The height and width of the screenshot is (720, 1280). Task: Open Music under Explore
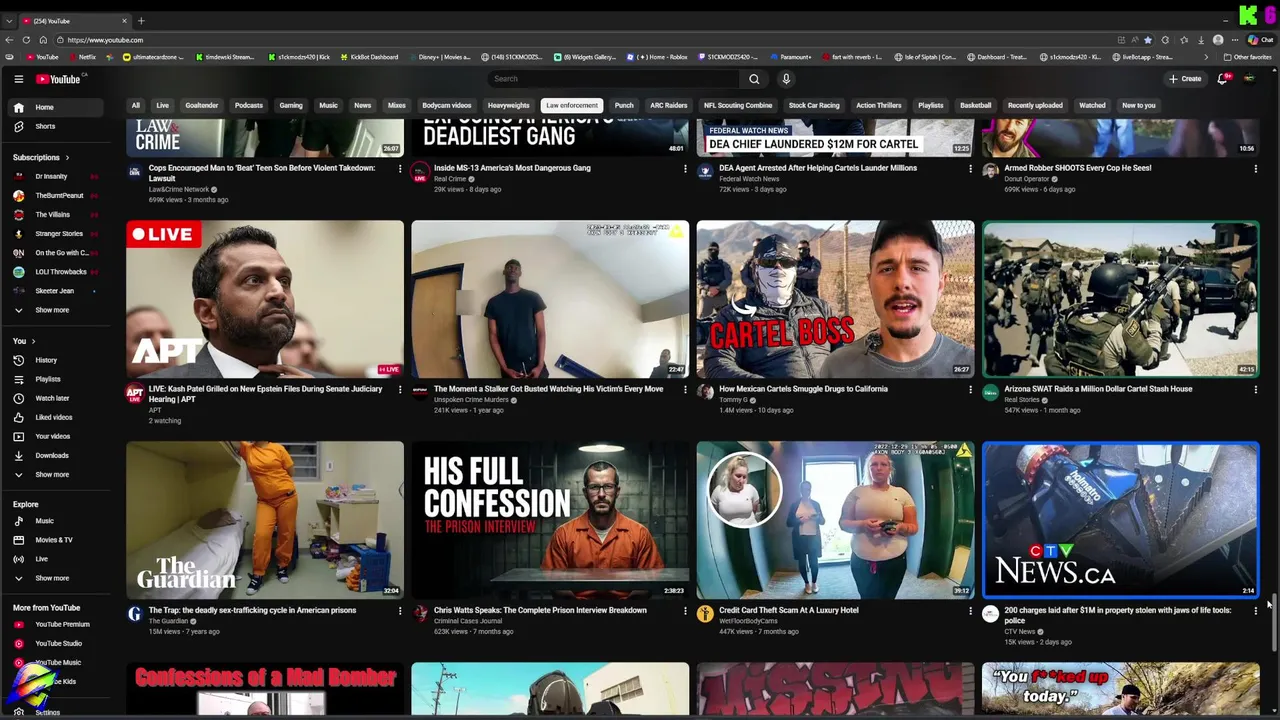point(56,521)
